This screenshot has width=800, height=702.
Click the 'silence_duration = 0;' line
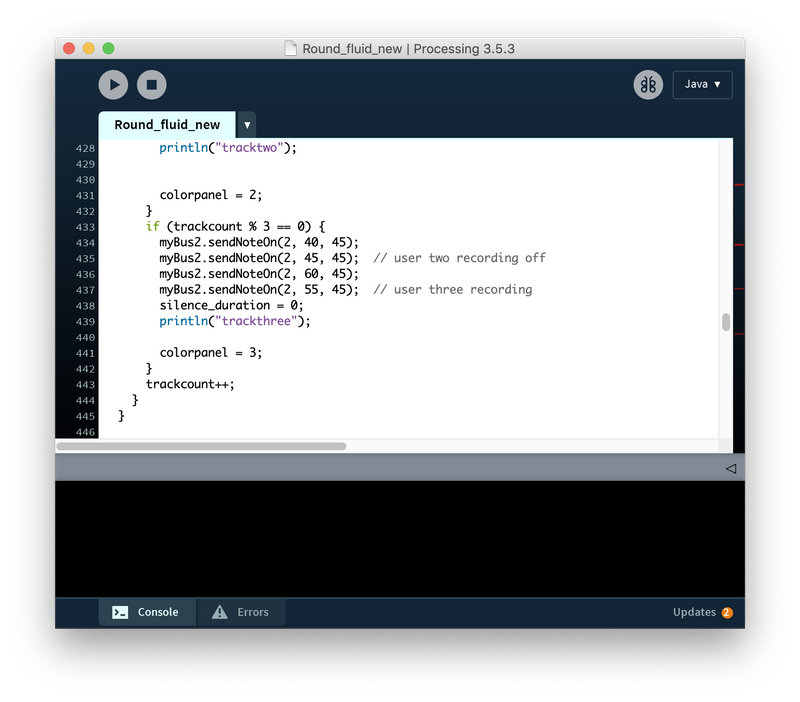[x=232, y=305]
